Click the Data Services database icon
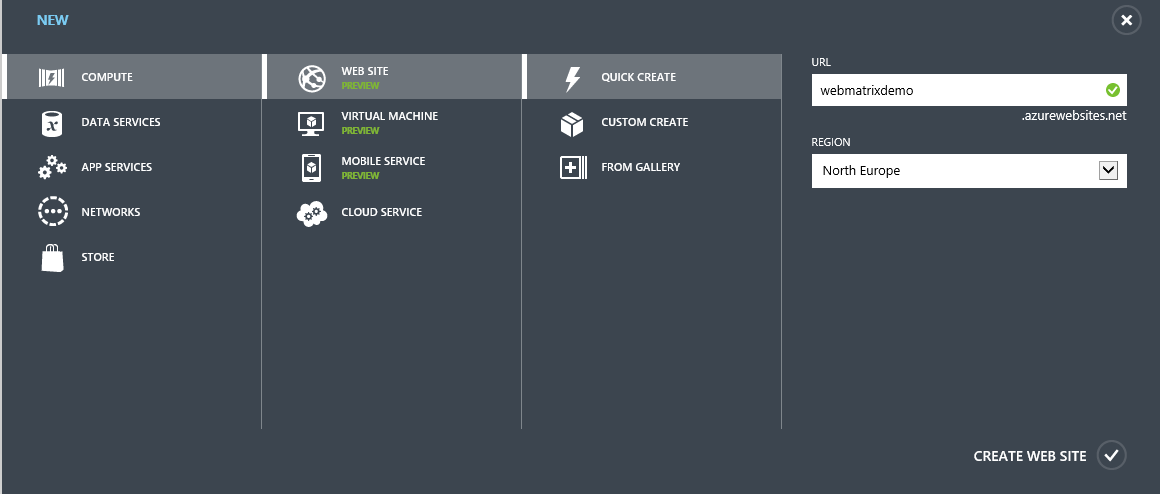 click(51, 123)
